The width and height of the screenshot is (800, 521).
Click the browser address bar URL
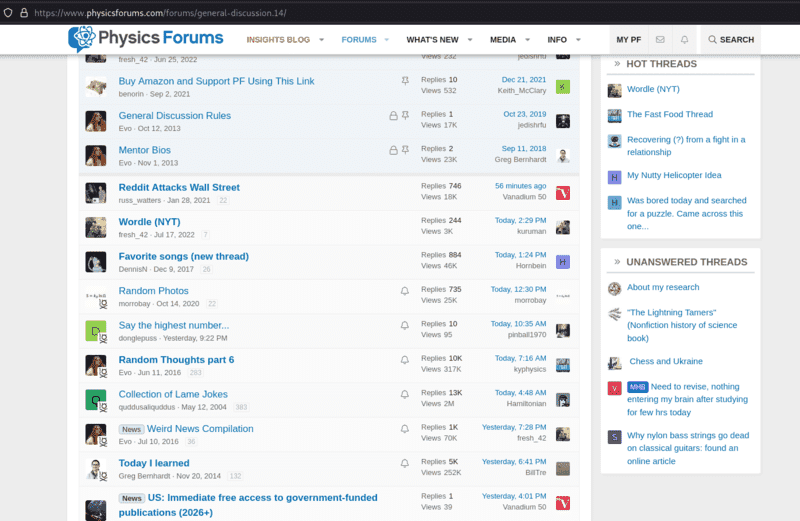(x=160, y=13)
